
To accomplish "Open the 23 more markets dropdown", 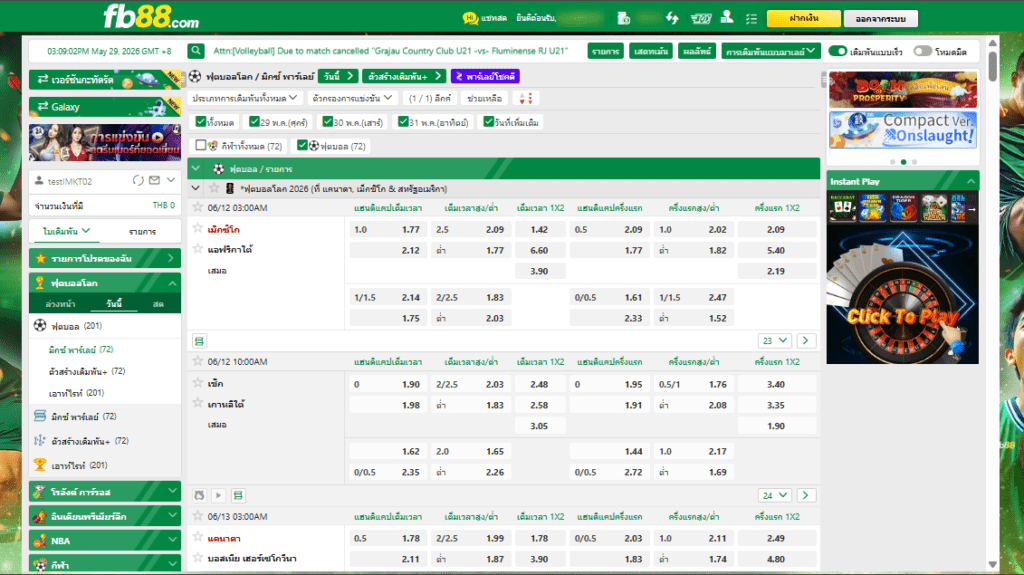I will pos(775,340).
